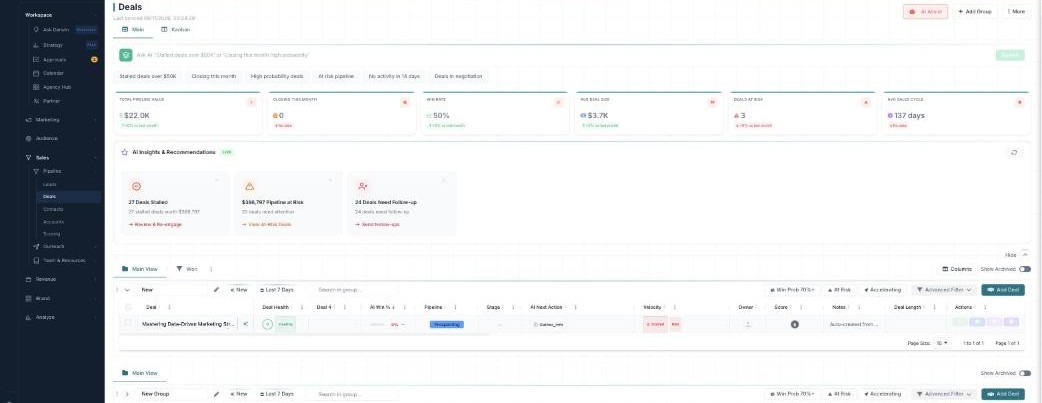Click the Score circle in the deal row
Screen dimensions: 1042x403
pyautogui.click(x=795, y=325)
